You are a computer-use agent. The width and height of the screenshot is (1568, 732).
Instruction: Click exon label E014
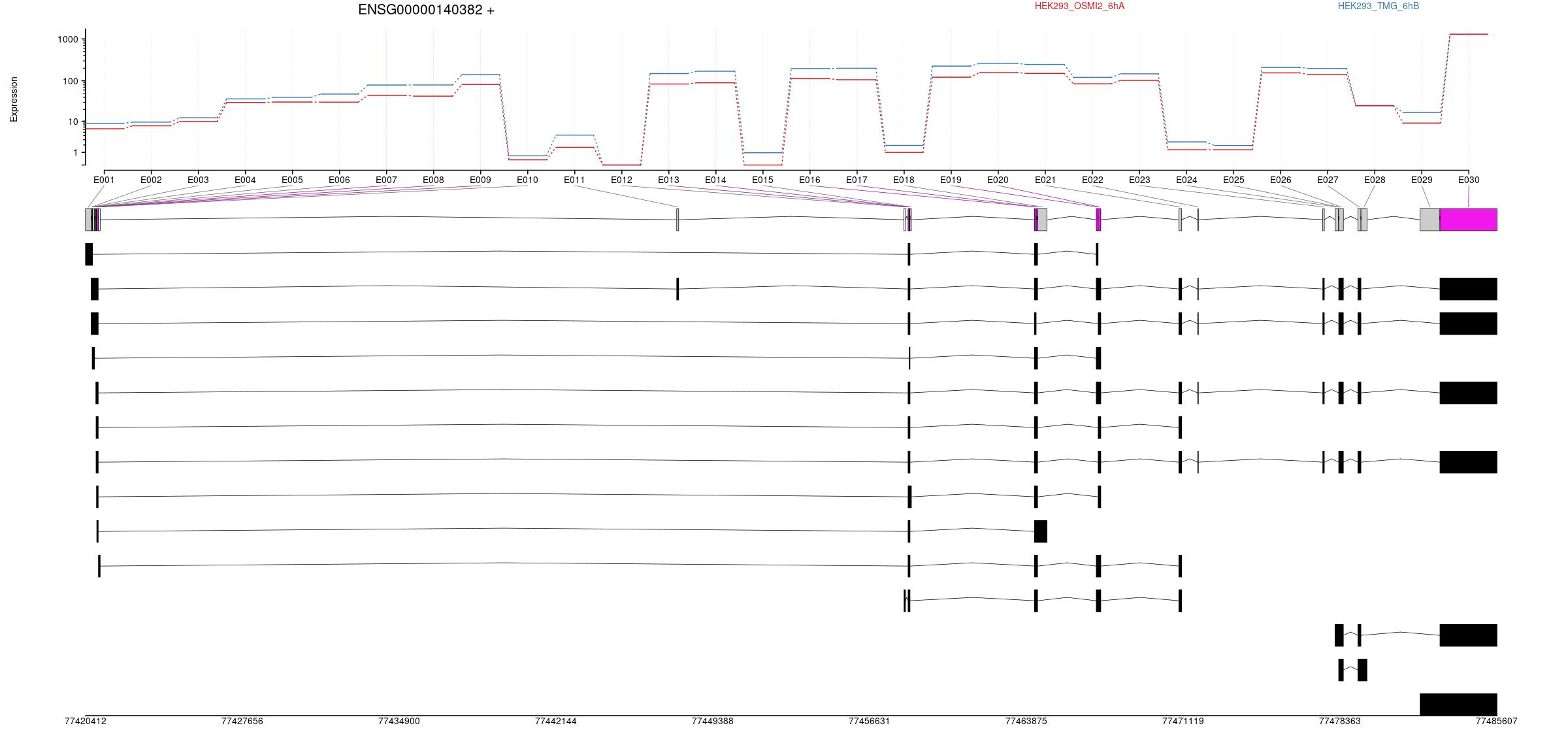(715, 180)
